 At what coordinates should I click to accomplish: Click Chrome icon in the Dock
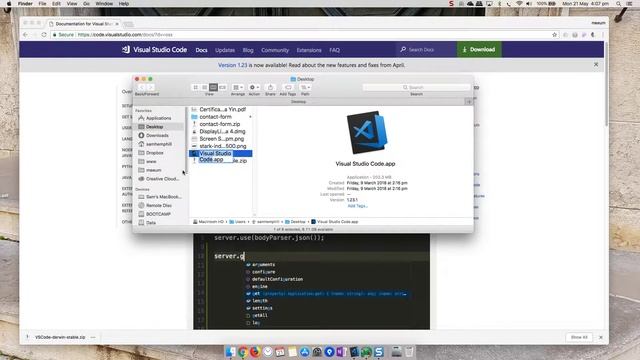(243, 351)
